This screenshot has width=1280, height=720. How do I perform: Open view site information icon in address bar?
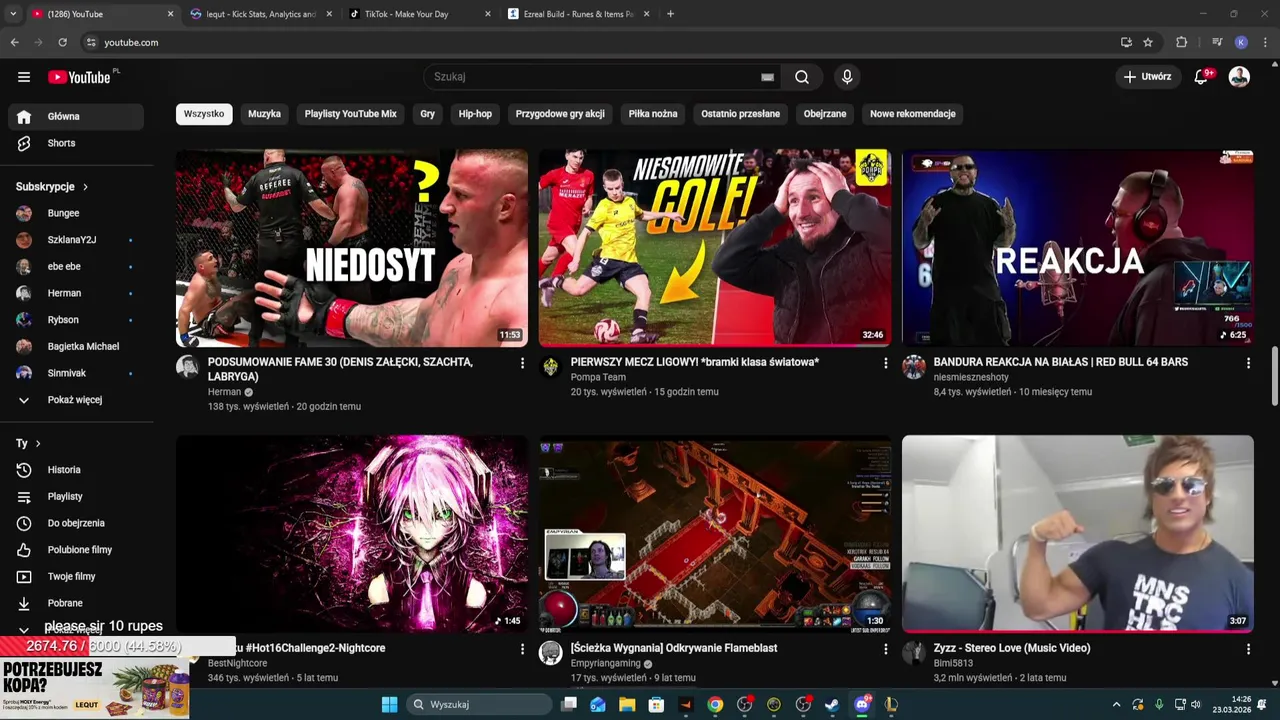[91, 42]
